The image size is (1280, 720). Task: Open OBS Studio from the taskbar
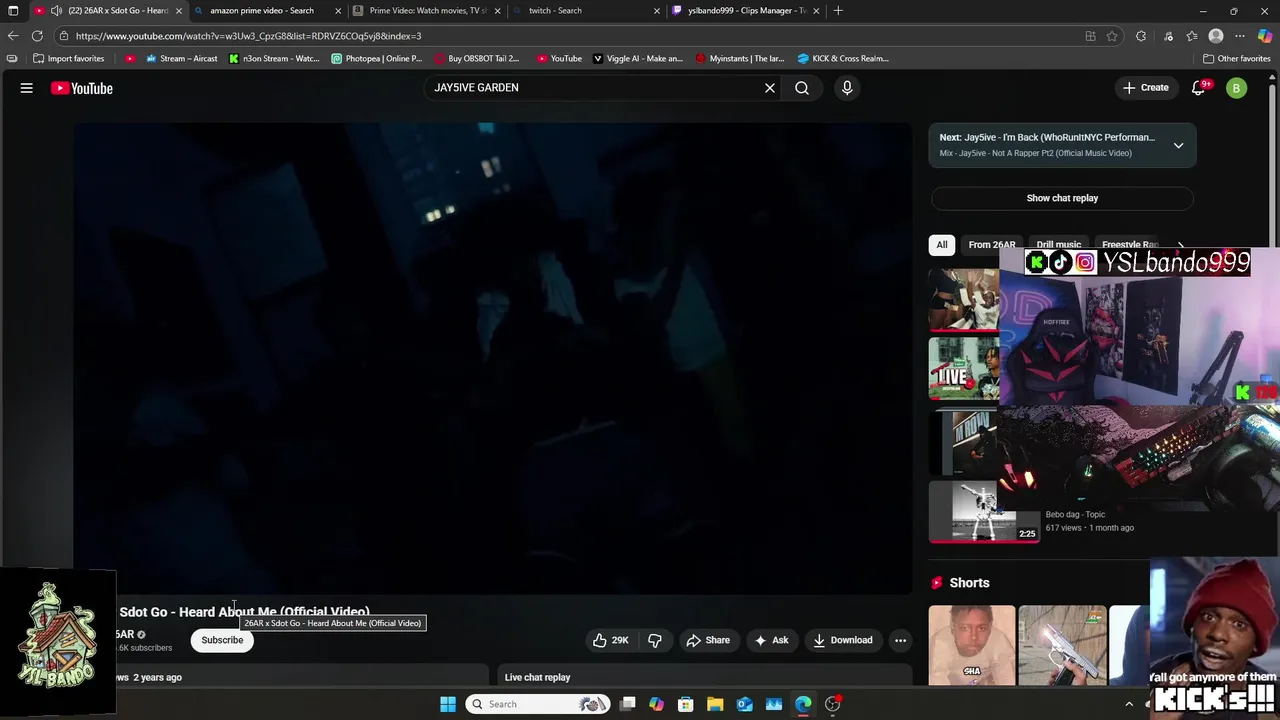click(833, 704)
